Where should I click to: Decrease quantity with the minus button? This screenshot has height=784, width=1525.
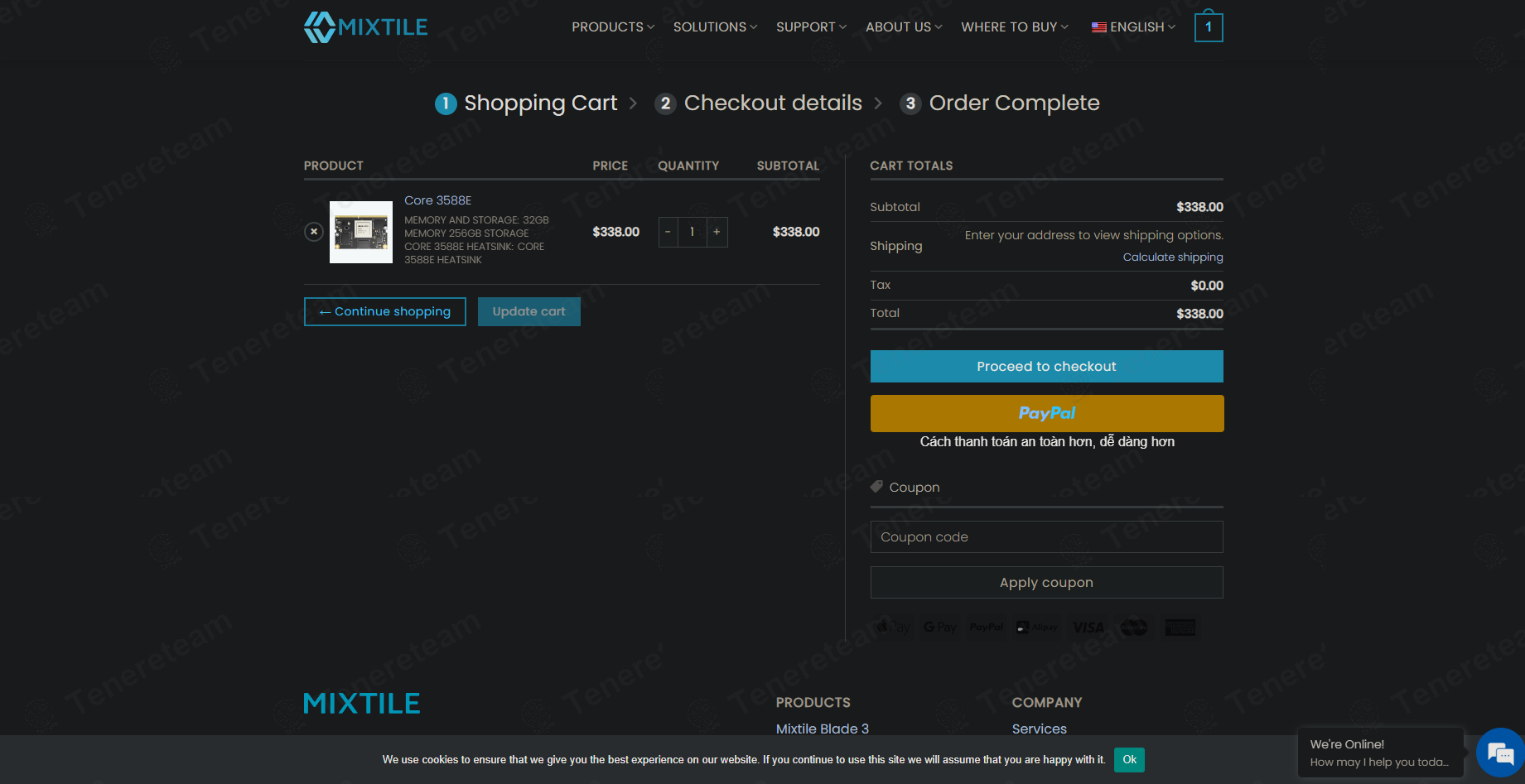coord(668,232)
